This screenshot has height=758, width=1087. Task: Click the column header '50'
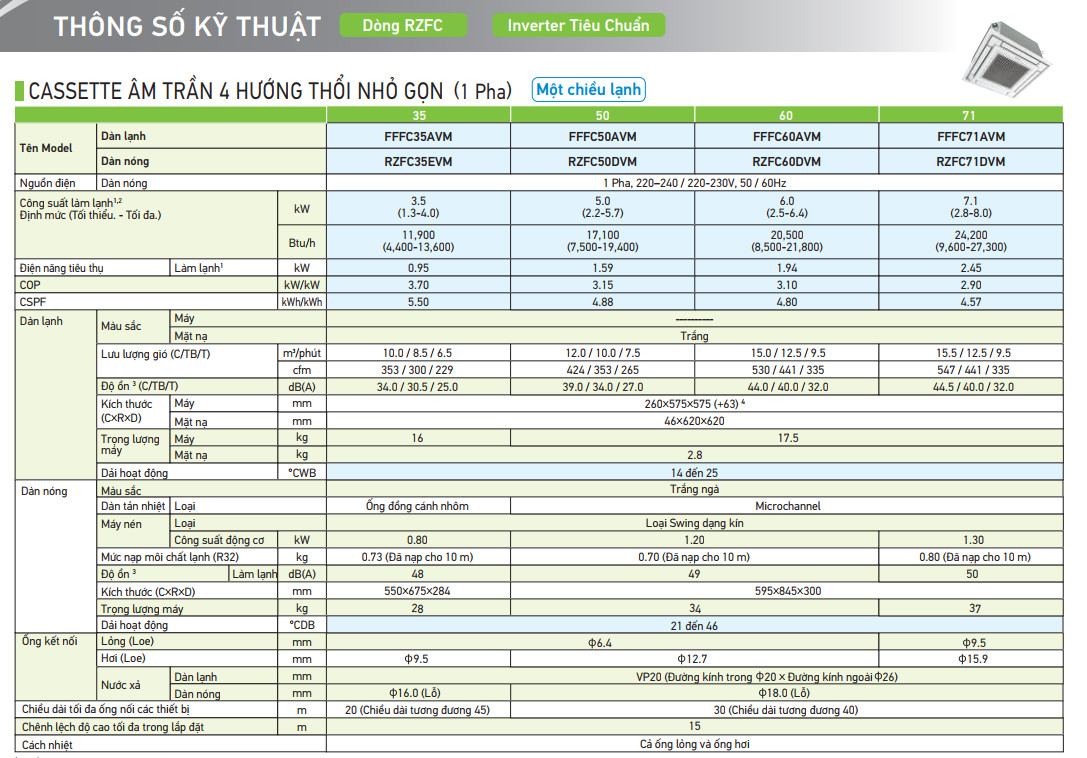[602, 115]
